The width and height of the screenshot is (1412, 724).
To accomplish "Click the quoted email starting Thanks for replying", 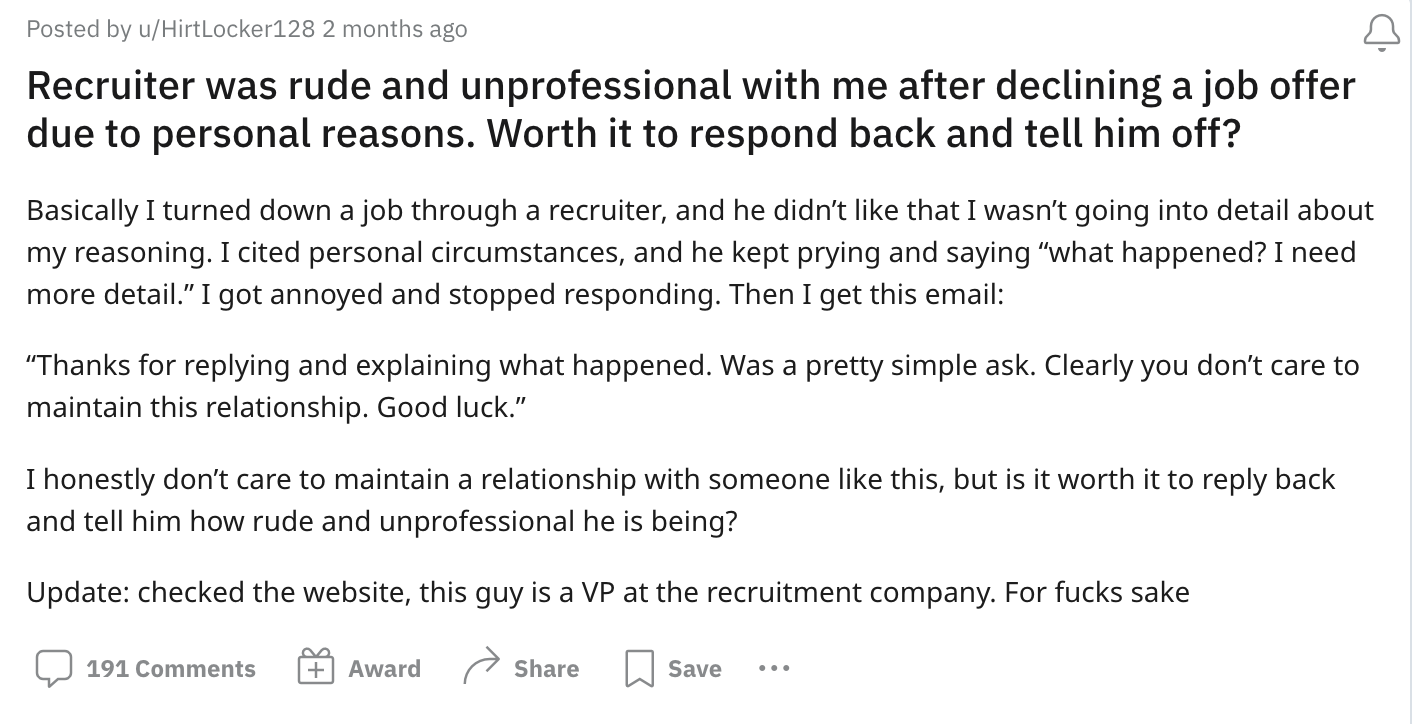I will (x=692, y=387).
